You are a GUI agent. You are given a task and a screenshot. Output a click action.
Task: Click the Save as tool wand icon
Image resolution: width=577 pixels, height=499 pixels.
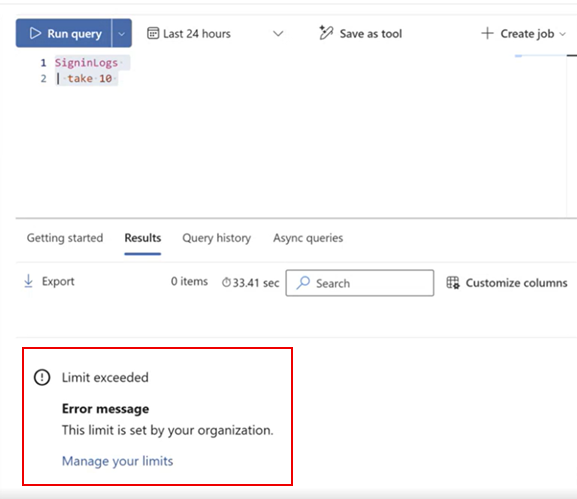tap(326, 33)
